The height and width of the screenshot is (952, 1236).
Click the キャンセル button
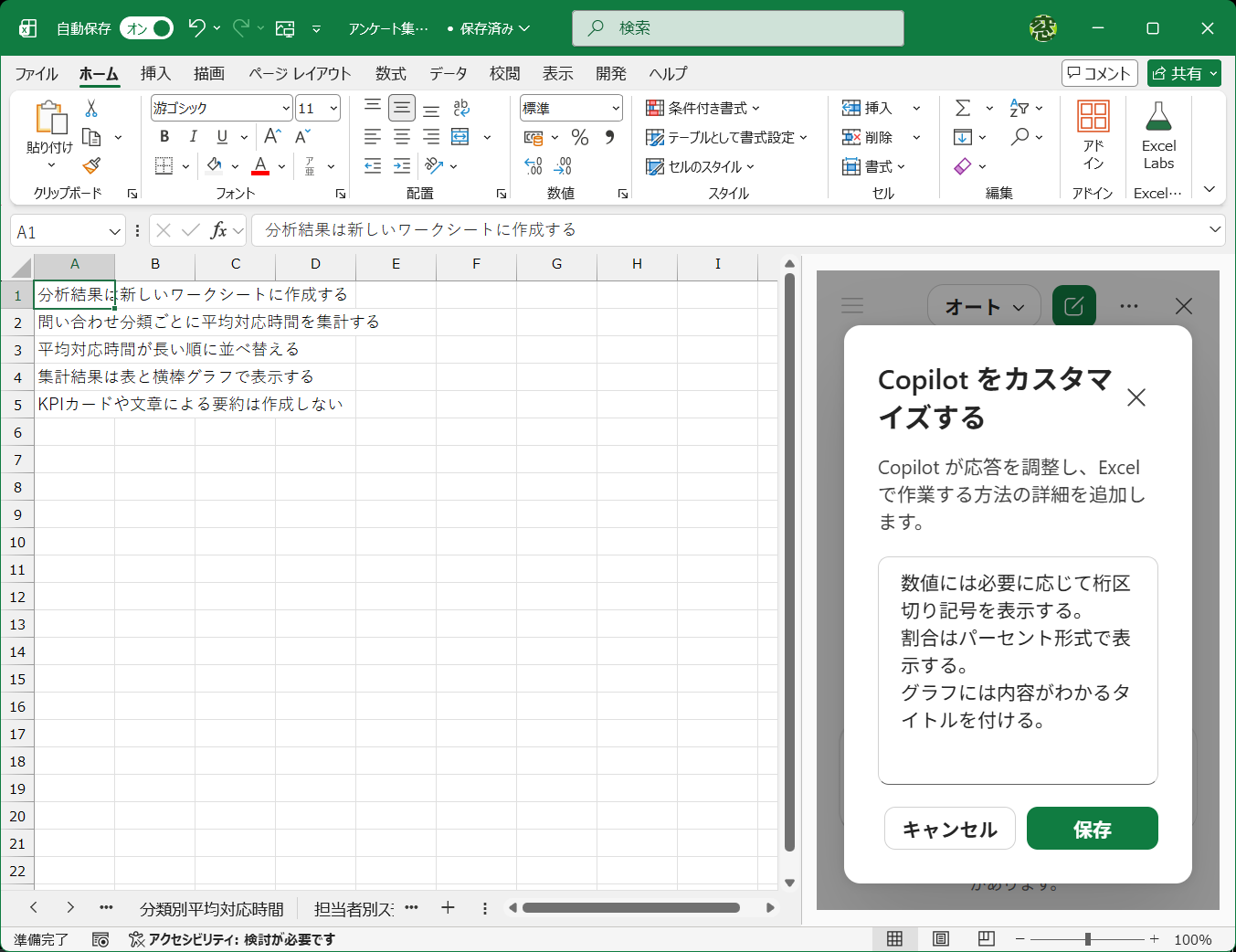(x=950, y=829)
